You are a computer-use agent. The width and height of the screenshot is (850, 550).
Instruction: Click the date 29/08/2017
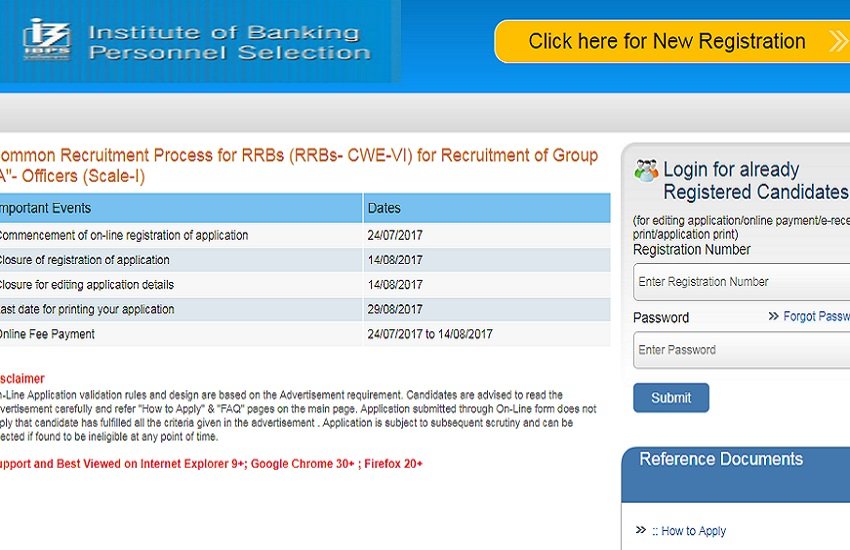tap(395, 309)
